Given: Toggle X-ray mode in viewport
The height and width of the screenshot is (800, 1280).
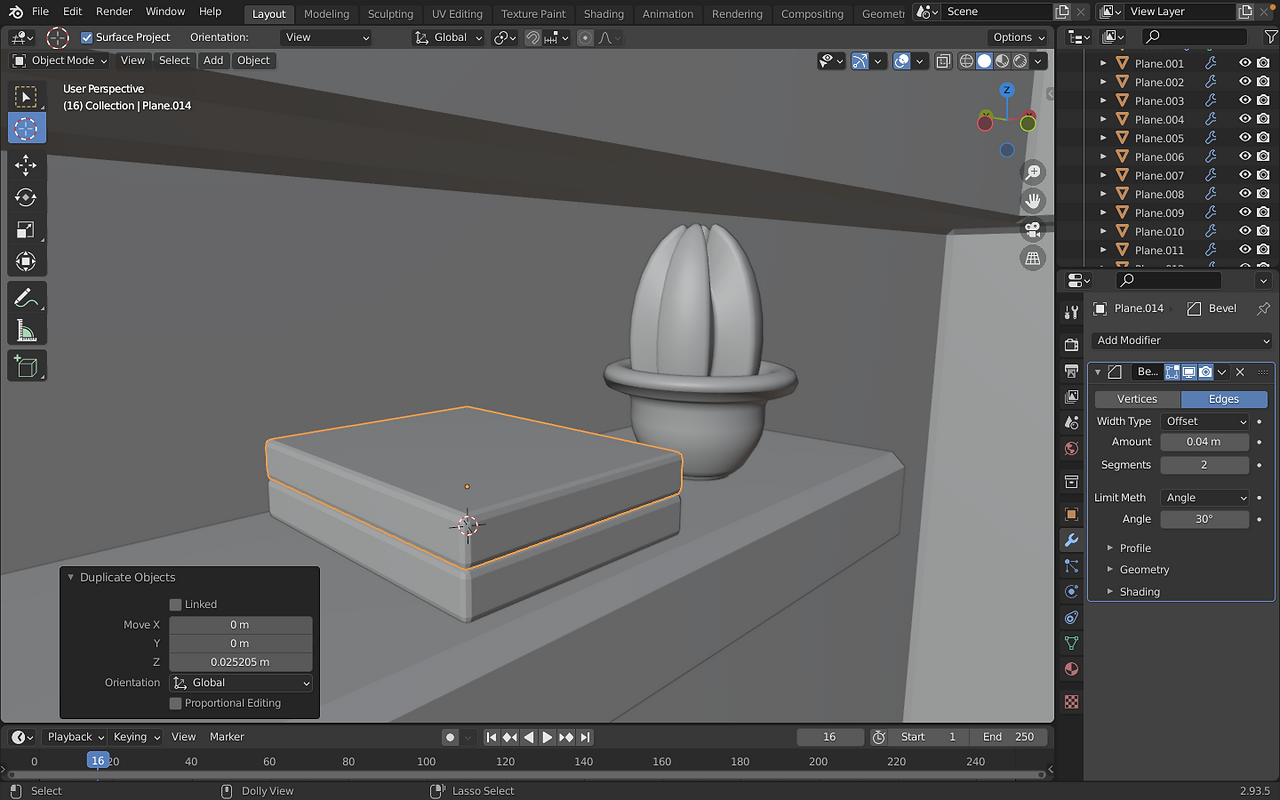Looking at the screenshot, I should [x=943, y=61].
